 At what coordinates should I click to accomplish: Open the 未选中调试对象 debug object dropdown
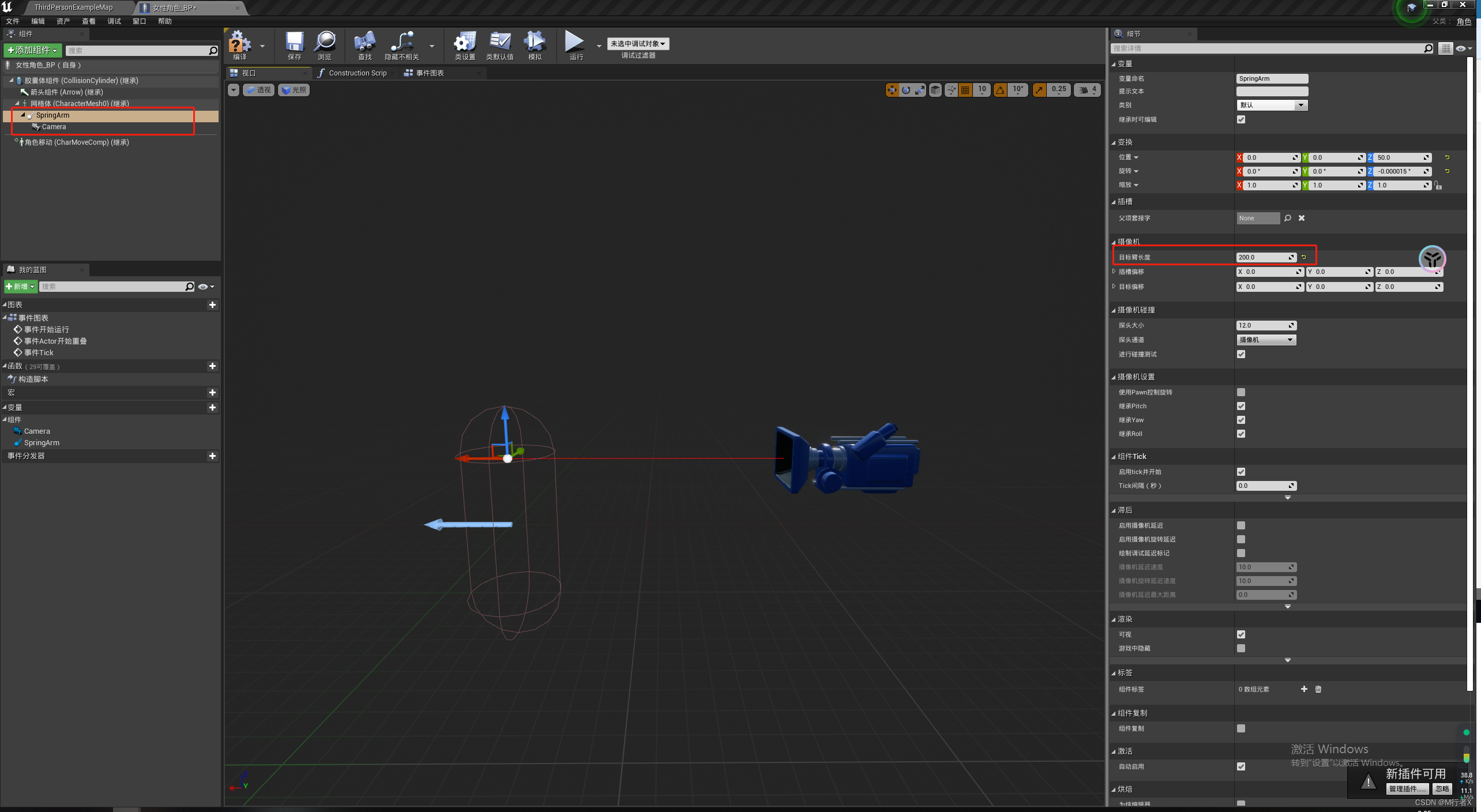click(638, 44)
